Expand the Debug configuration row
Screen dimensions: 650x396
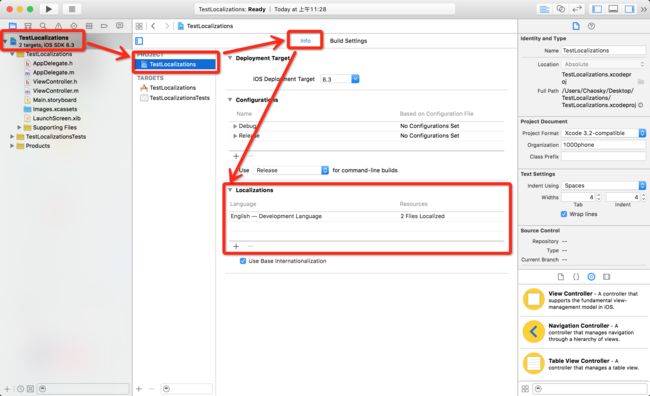point(235,126)
